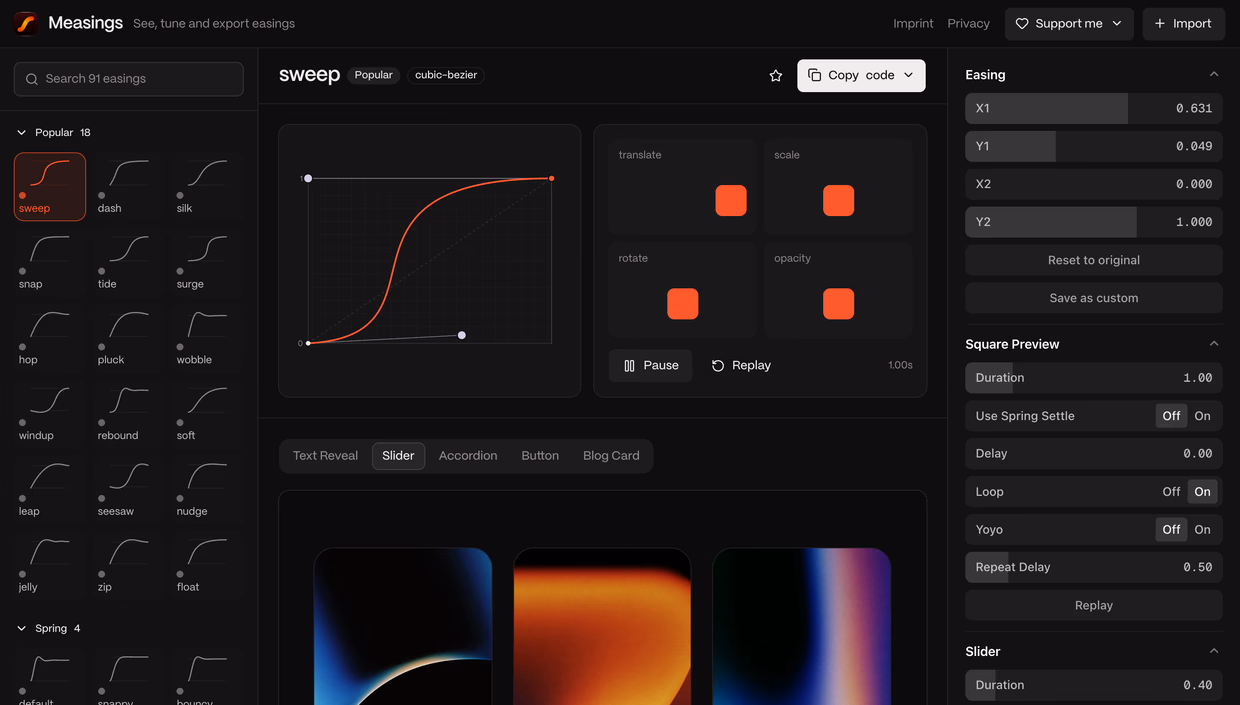Replay animation beside the Pause button
Image resolution: width=1240 pixels, height=705 pixels.
pyautogui.click(x=741, y=365)
